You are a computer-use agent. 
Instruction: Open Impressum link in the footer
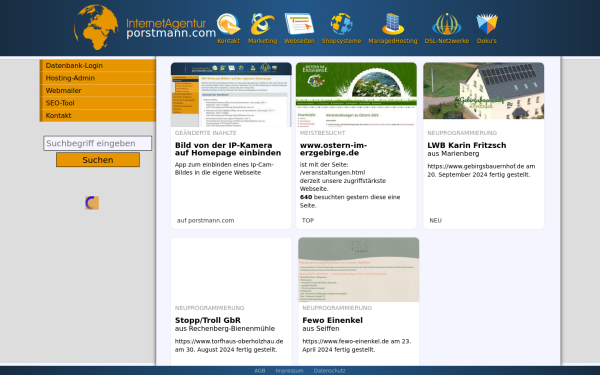pos(289,371)
